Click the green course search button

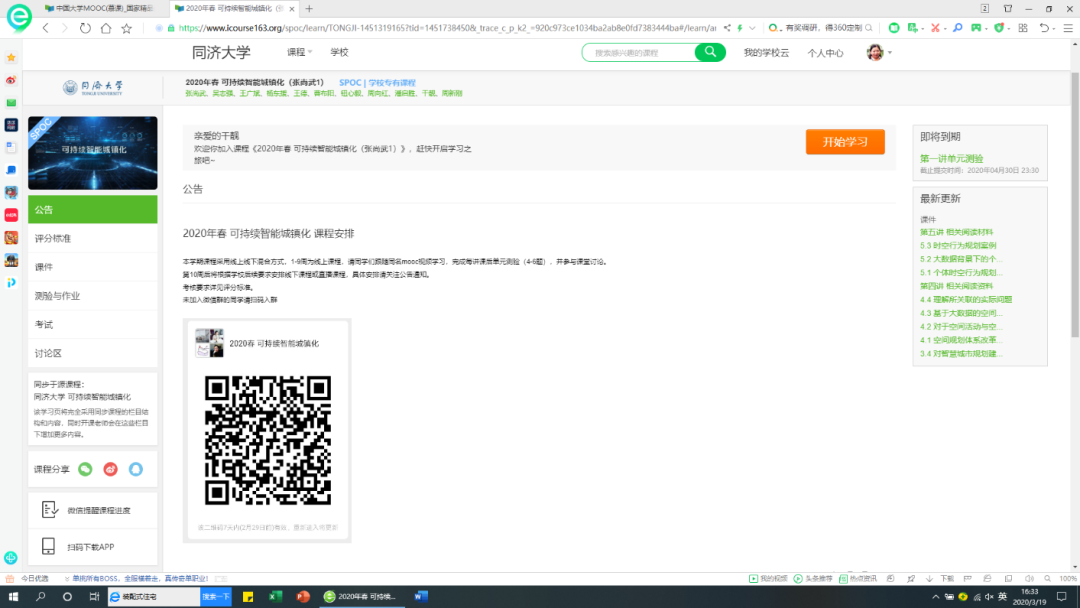710,52
